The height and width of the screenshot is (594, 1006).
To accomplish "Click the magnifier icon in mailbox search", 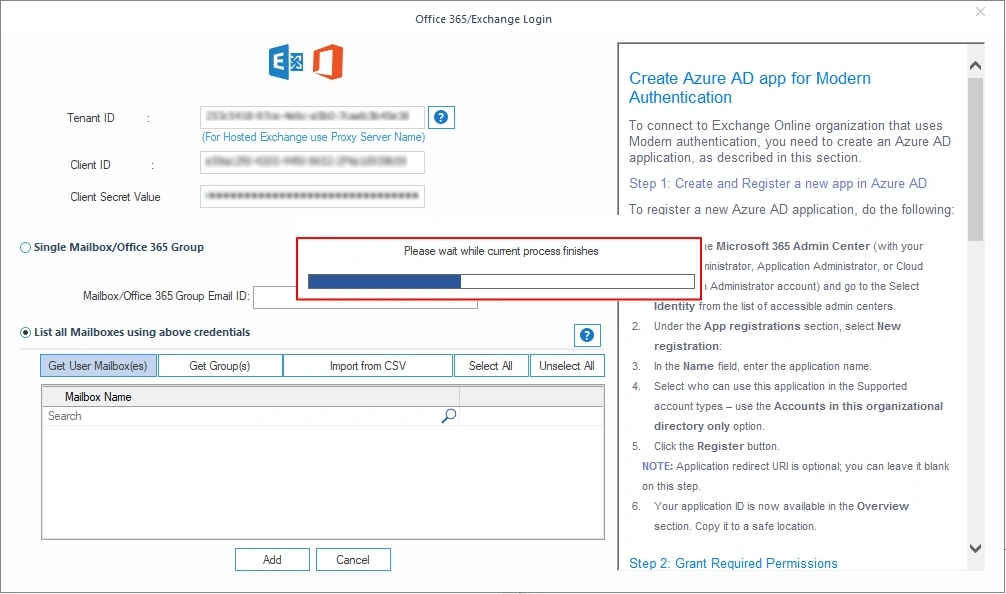I will (x=449, y=416).
